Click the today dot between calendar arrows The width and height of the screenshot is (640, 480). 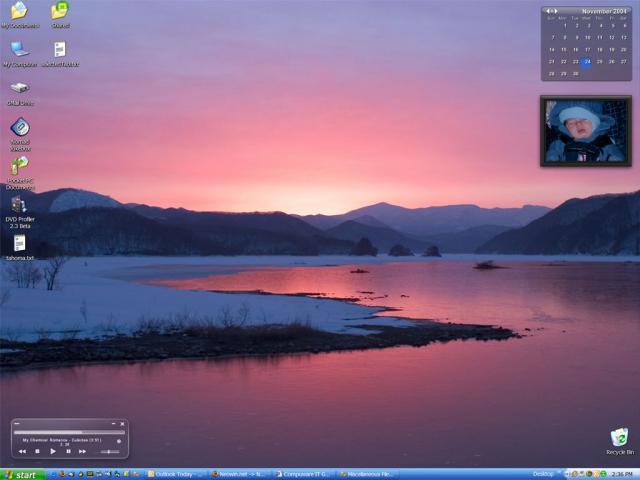tap(552, 11)
